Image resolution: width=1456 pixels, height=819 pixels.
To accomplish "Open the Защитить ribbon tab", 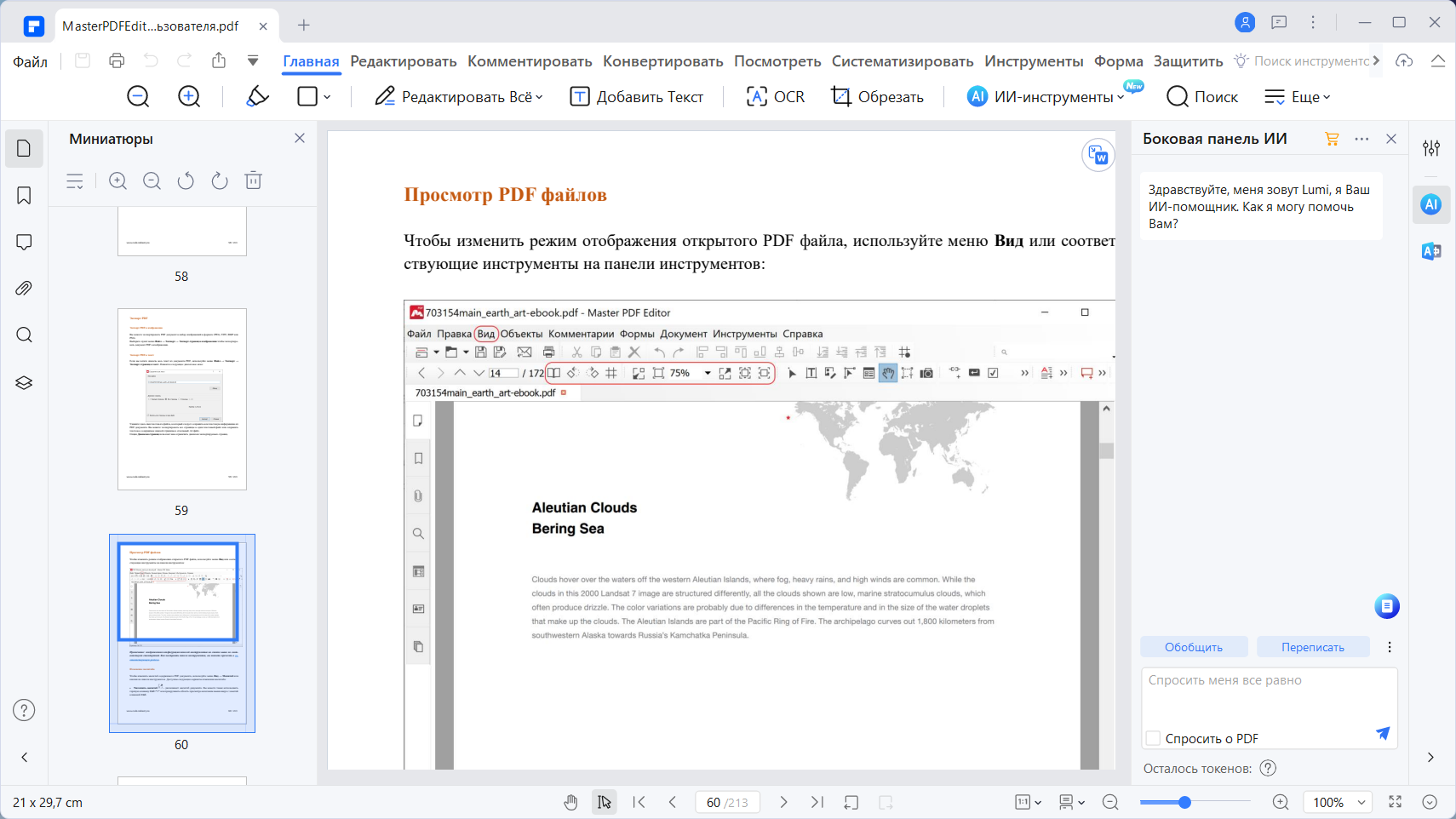I will point(1188,61).
